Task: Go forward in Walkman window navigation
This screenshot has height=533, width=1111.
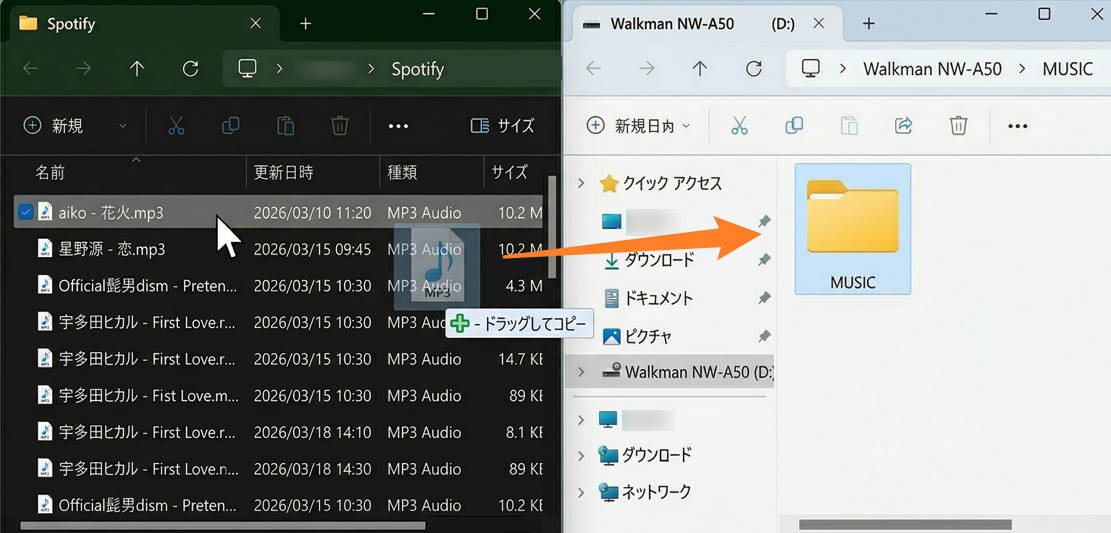Action: (x=647, y=69)
